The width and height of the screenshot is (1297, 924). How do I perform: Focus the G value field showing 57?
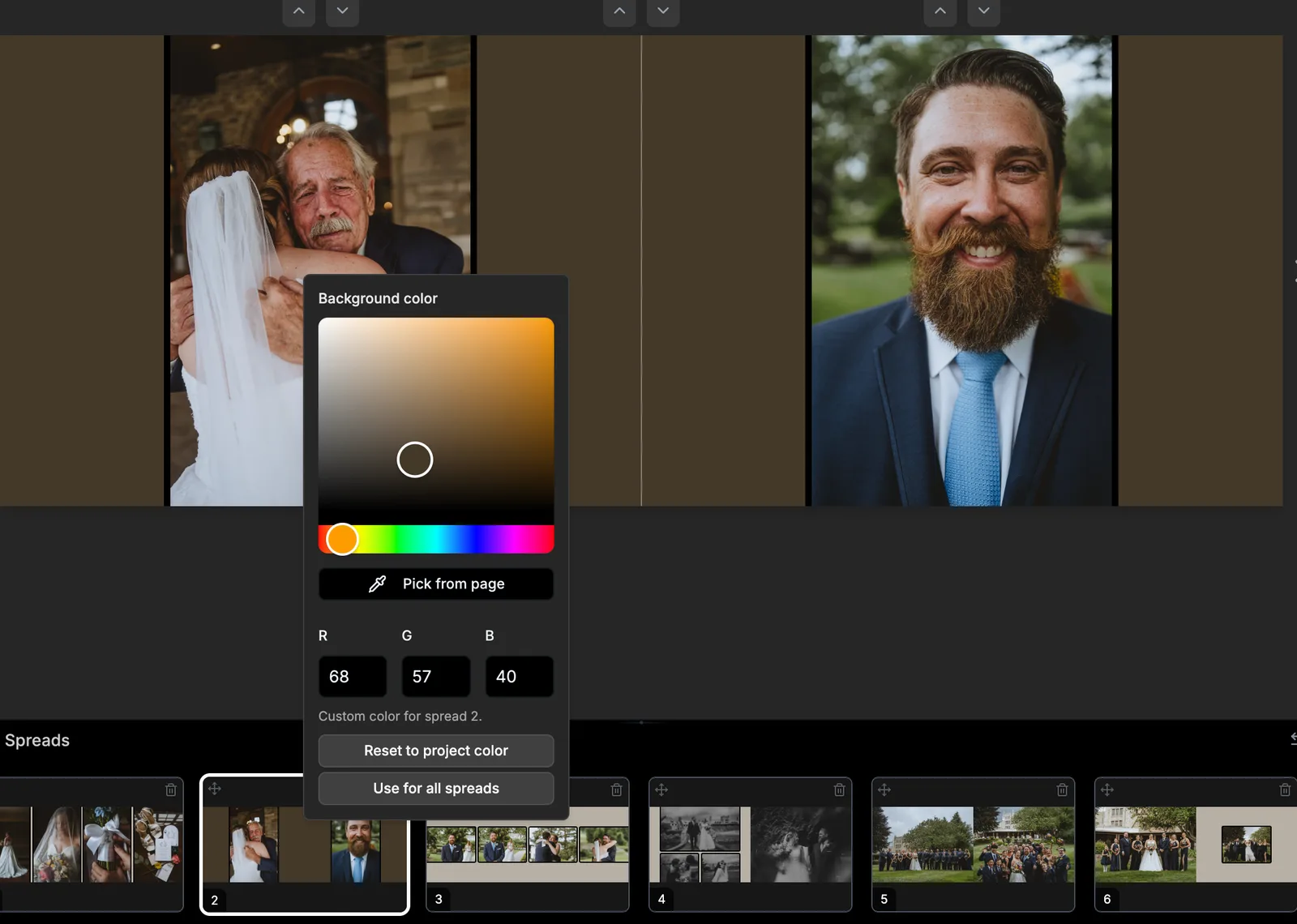tap(436, 677)
